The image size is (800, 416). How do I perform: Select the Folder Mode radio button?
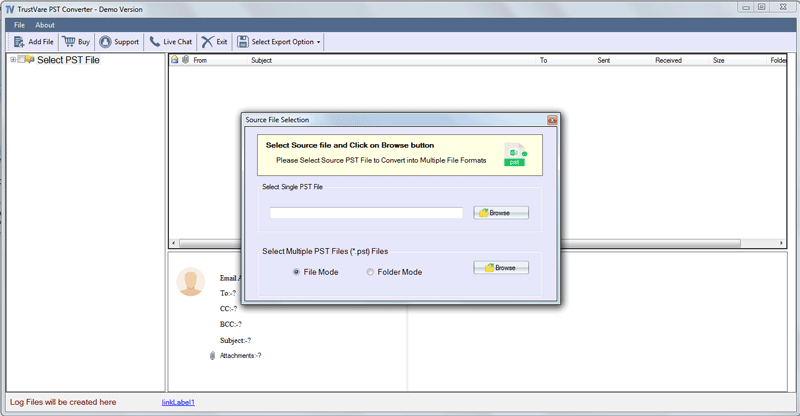click(x=370, y=272)
